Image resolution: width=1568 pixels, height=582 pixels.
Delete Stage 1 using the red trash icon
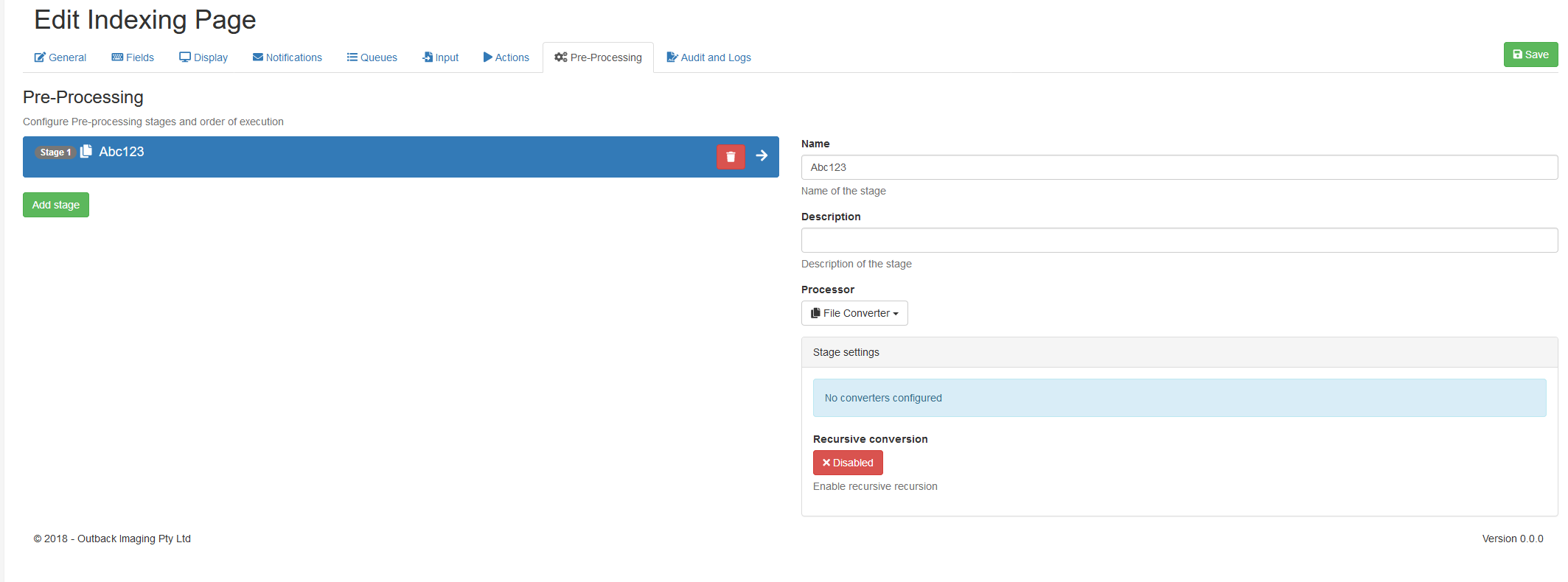(730, 156)
